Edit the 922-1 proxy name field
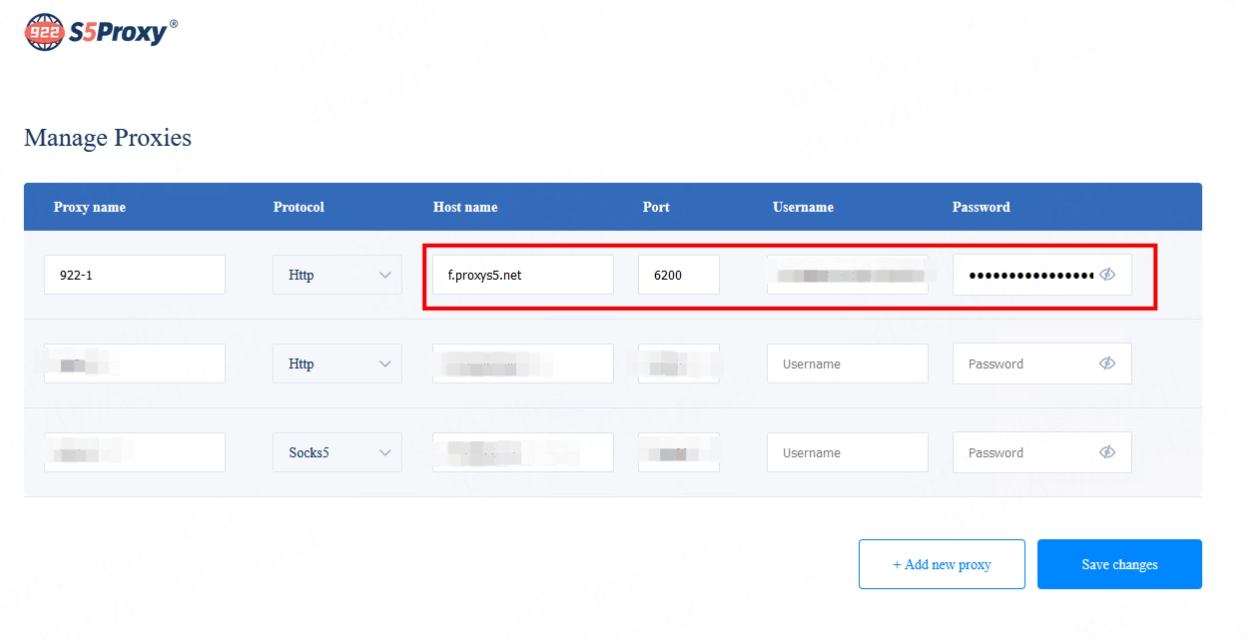The image size is (1248, 643). tap(134, 275)
